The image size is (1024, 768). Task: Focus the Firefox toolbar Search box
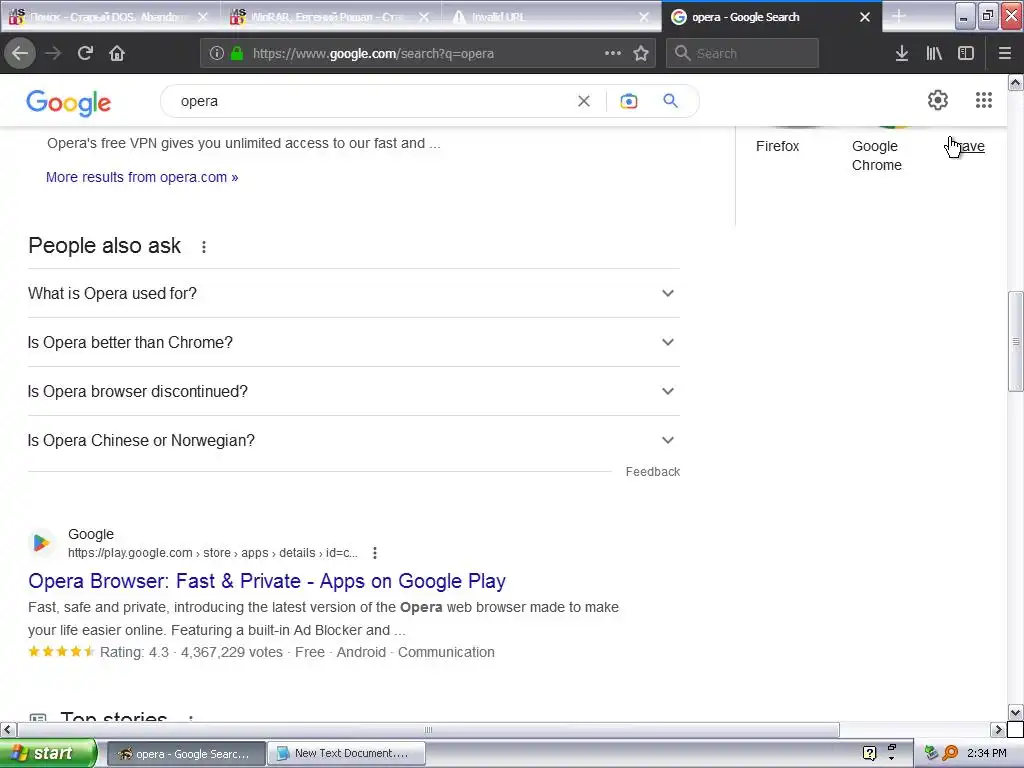point(742,53)
